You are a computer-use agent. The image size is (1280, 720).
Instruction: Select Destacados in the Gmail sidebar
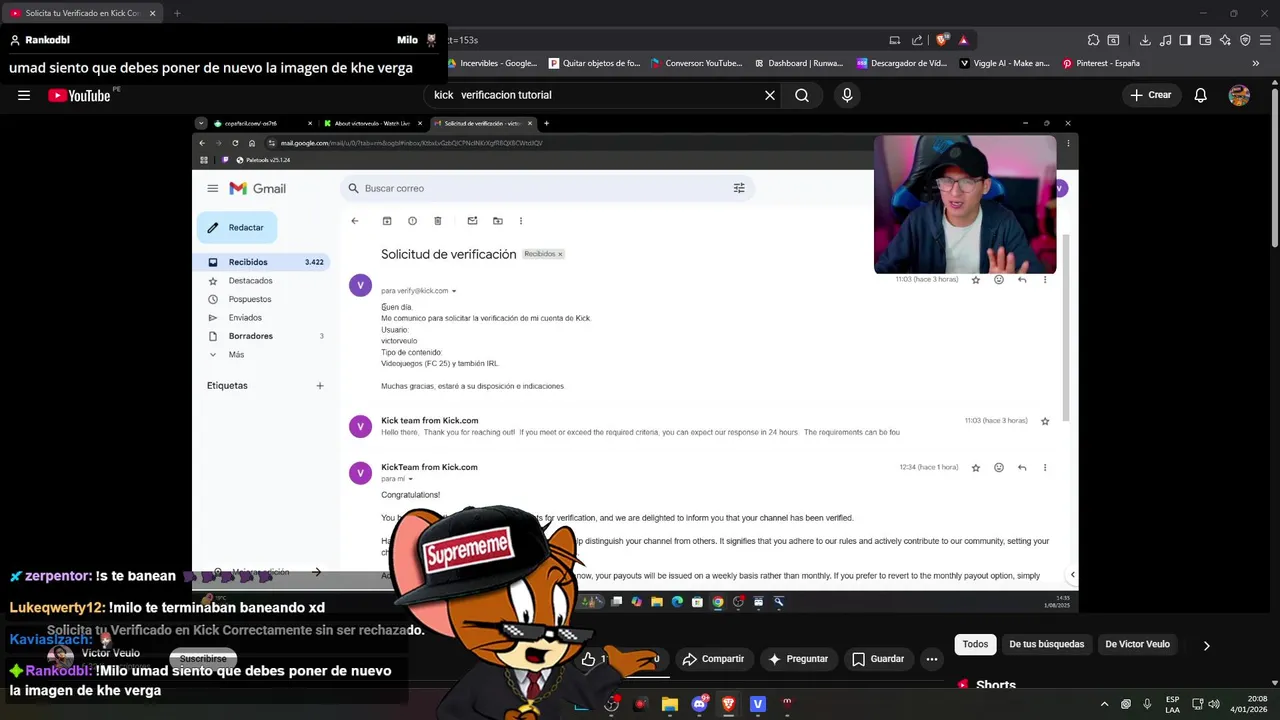(x=262, y=281)
